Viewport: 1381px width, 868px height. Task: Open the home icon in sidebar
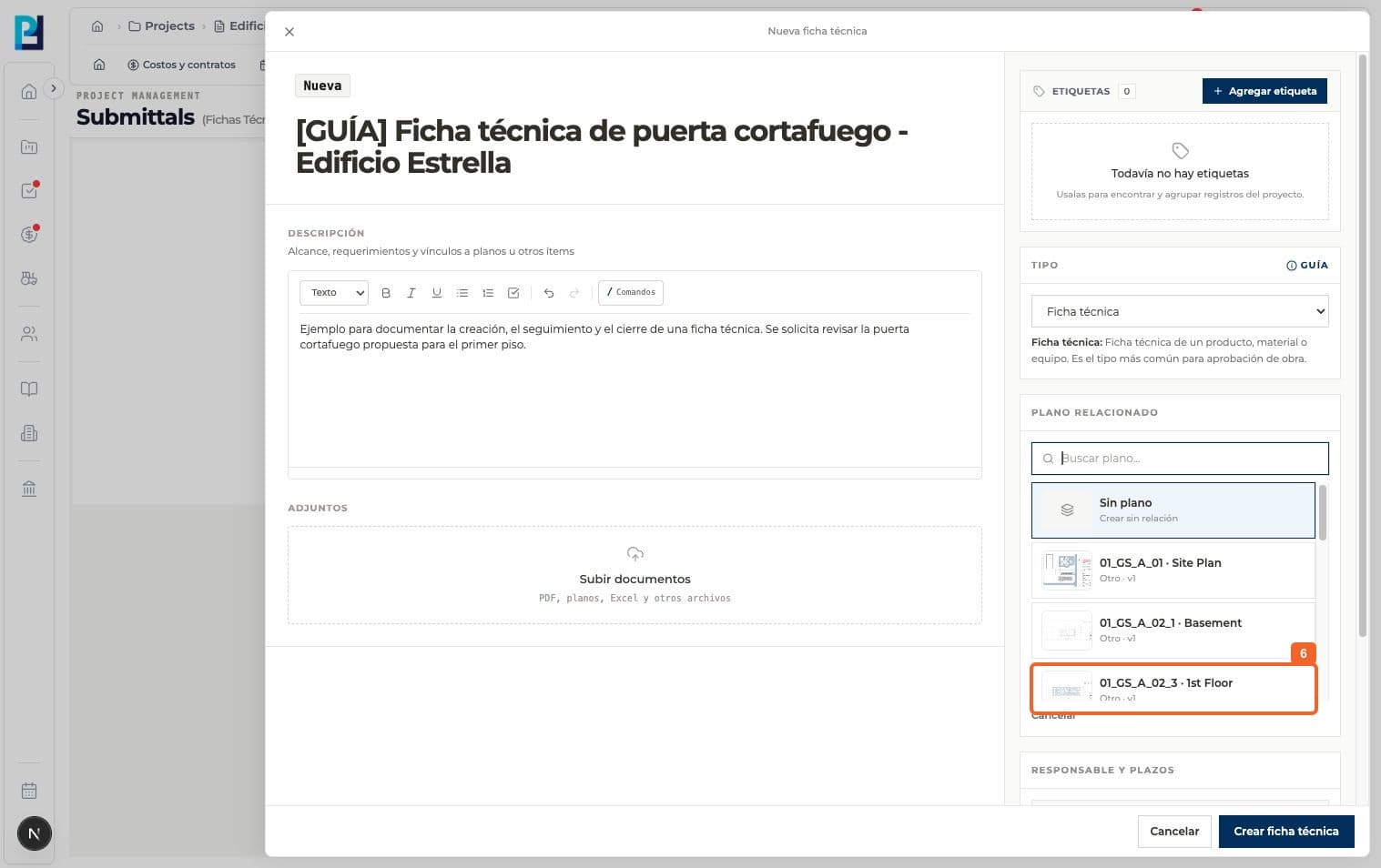[29, 91]
